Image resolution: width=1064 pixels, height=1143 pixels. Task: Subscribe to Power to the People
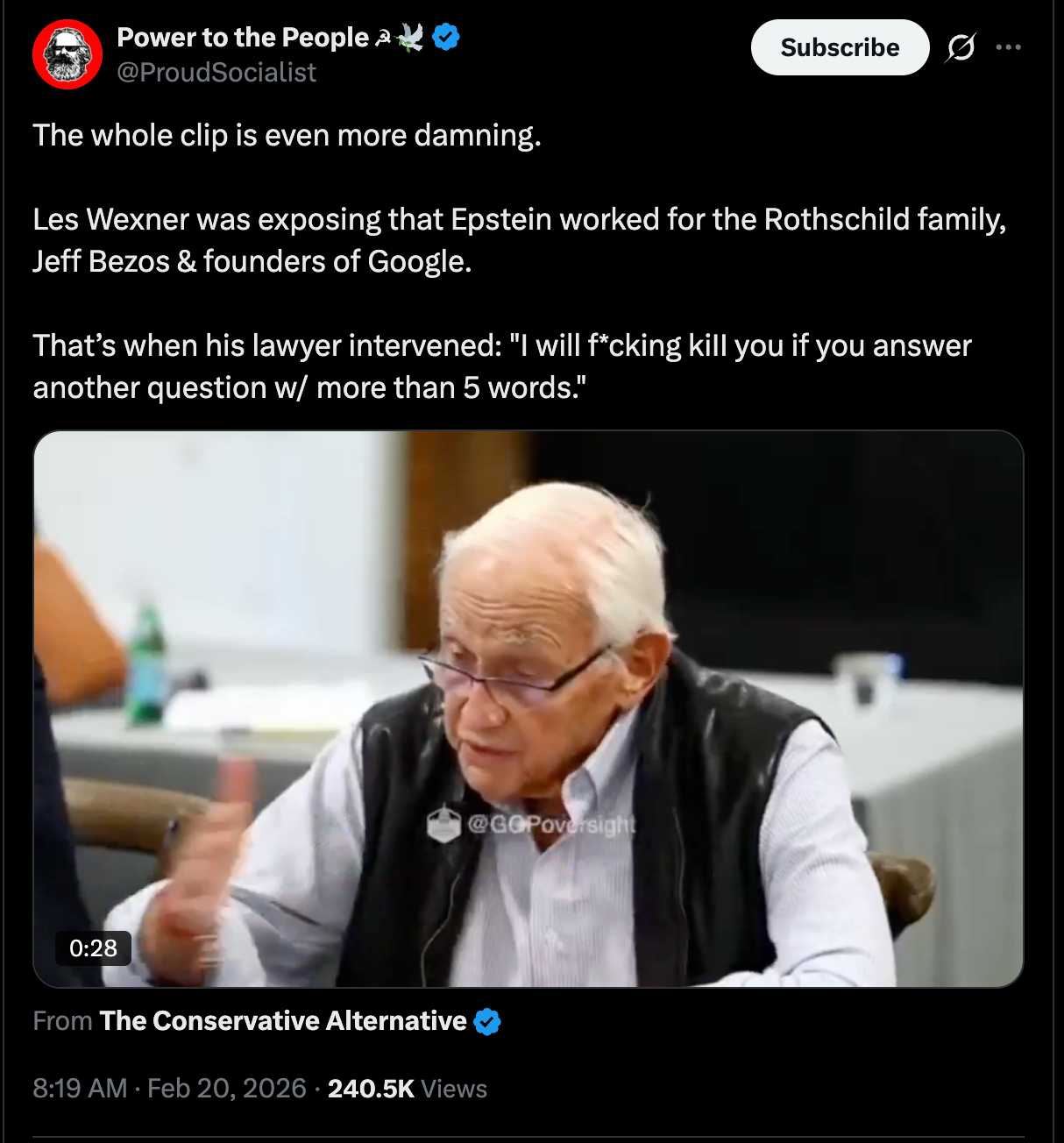pos(840,47)
